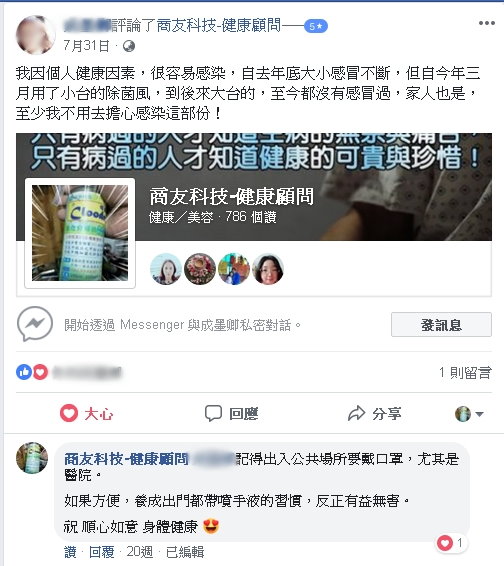Click the share arrow icon
This screenshot has width=504, height=566.
point(357,413)
